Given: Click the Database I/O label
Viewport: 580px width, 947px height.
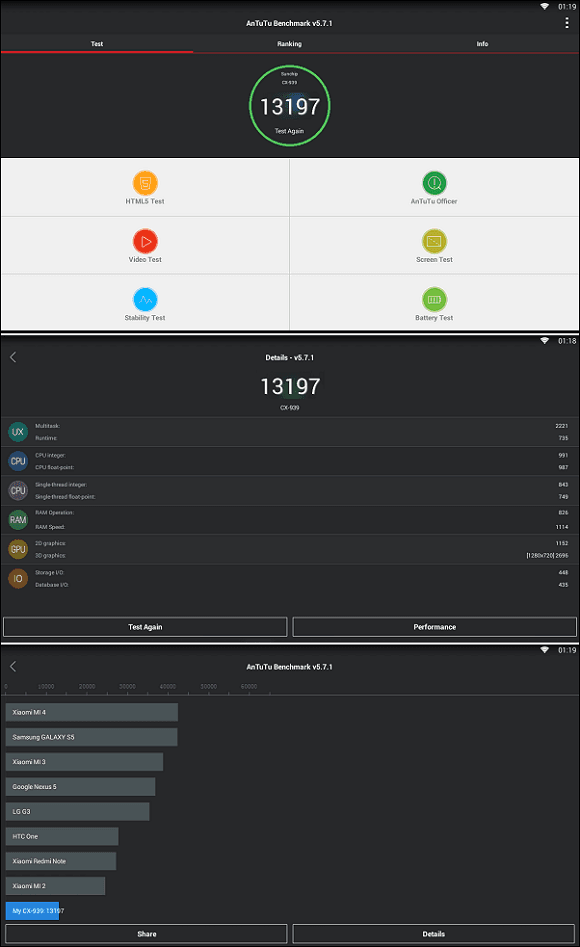Looking at the screenshot, I should (x=52, y=585).
